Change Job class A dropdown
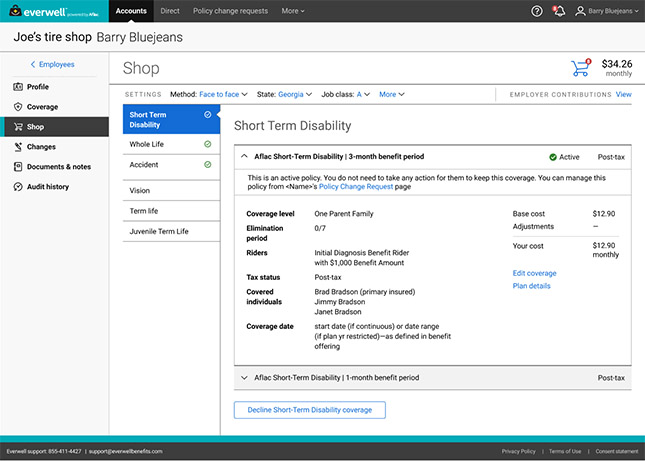The image size is (645, 461). [x=363, y=95]
